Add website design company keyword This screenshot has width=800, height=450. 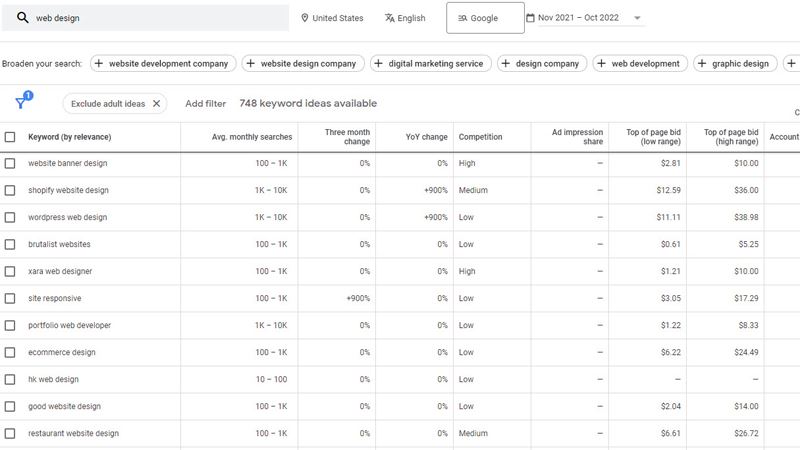coord(303,63)
